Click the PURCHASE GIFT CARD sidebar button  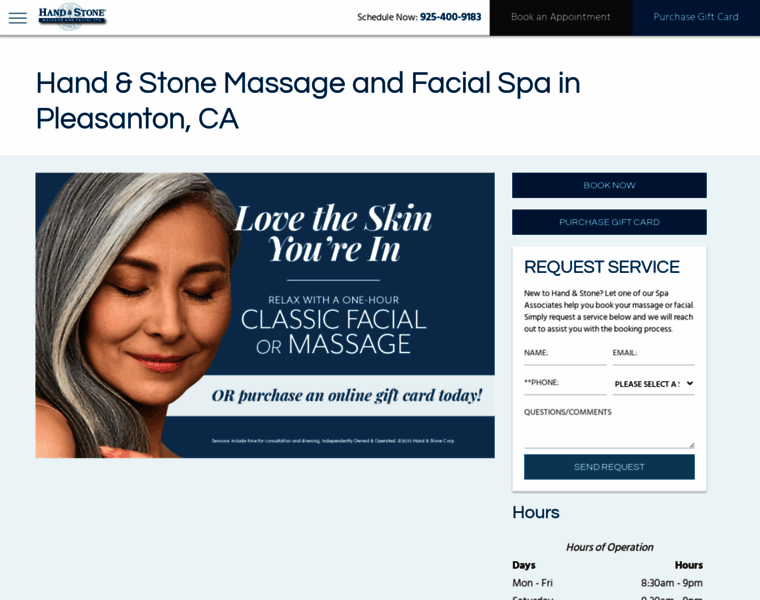tap(609, 222)
